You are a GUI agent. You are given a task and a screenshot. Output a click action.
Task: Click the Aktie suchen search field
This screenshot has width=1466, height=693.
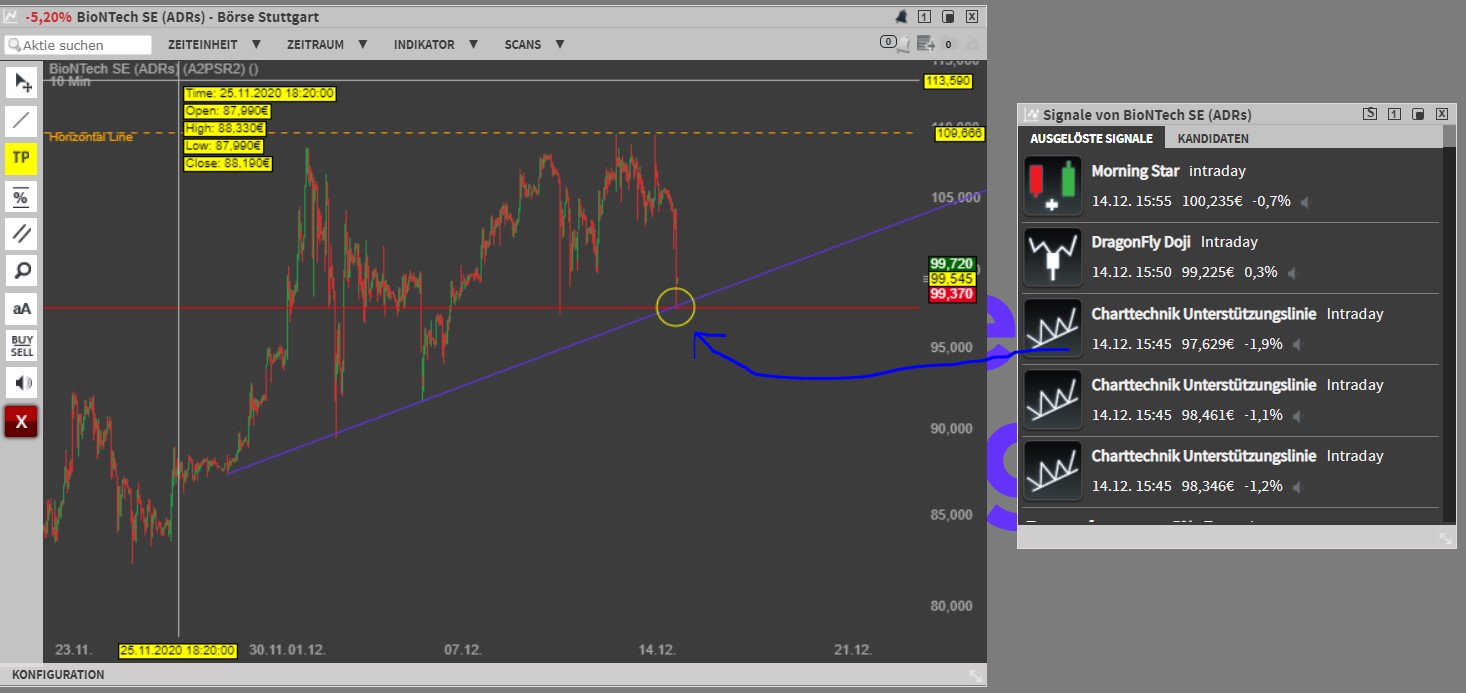click(x=78, y=45)
